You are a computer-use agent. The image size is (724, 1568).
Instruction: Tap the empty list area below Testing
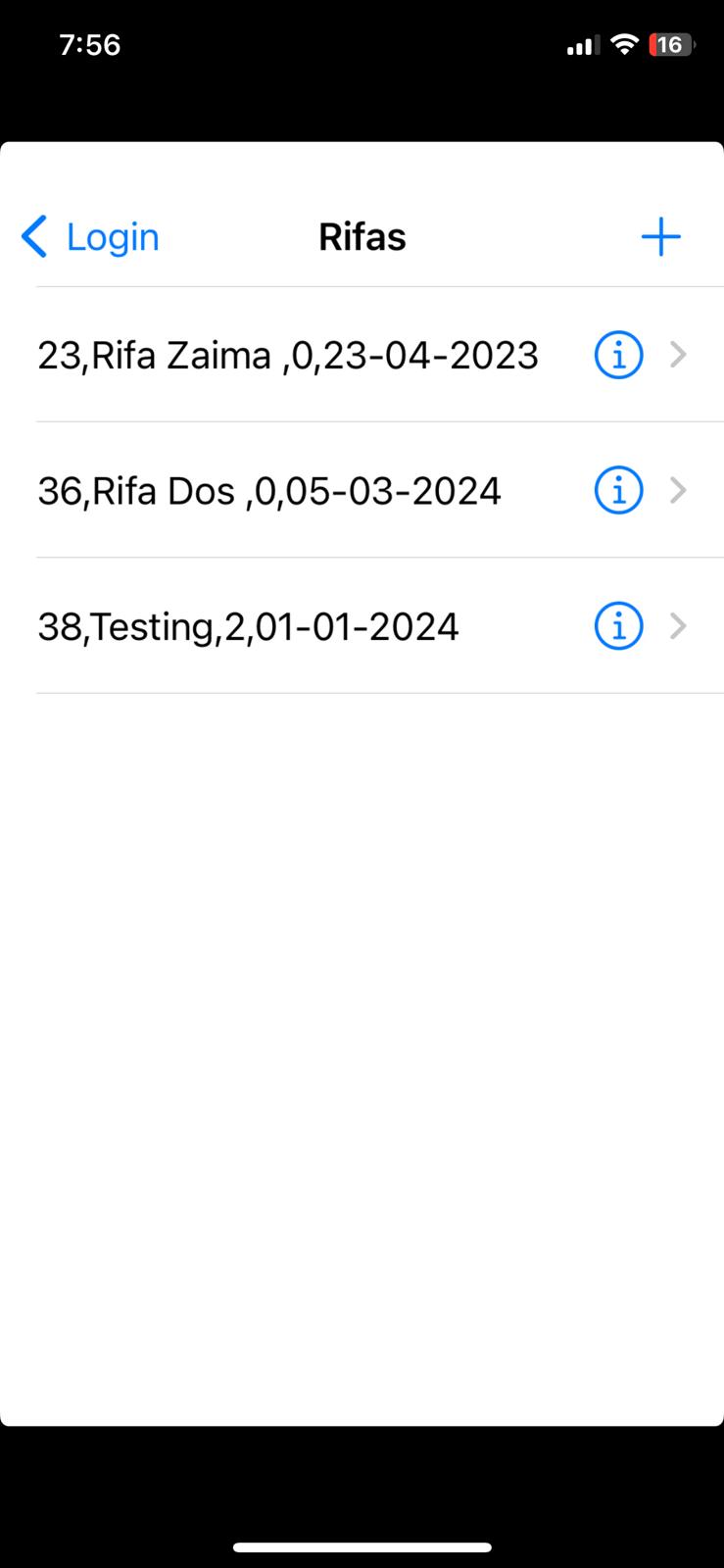tap(362, 1058)
